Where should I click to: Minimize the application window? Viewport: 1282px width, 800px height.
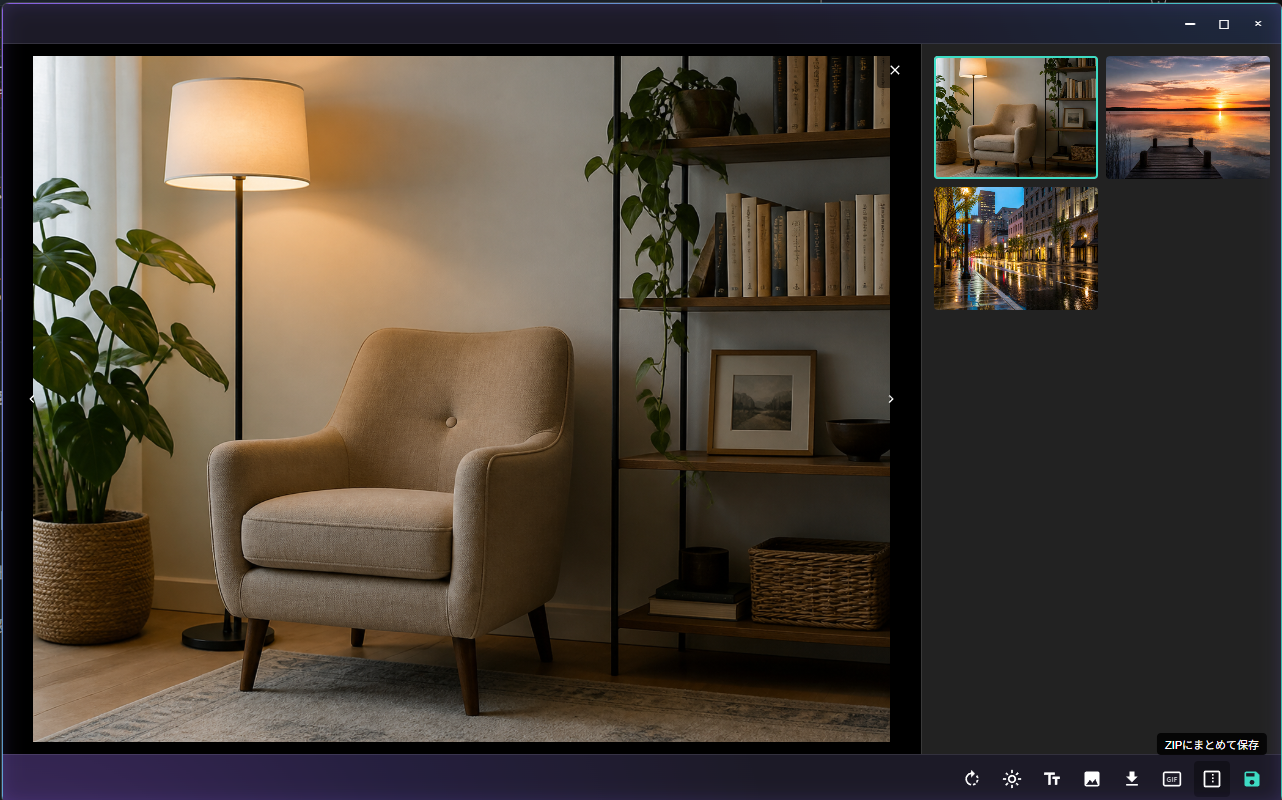pyautogui.click(x=1190, y=24)
